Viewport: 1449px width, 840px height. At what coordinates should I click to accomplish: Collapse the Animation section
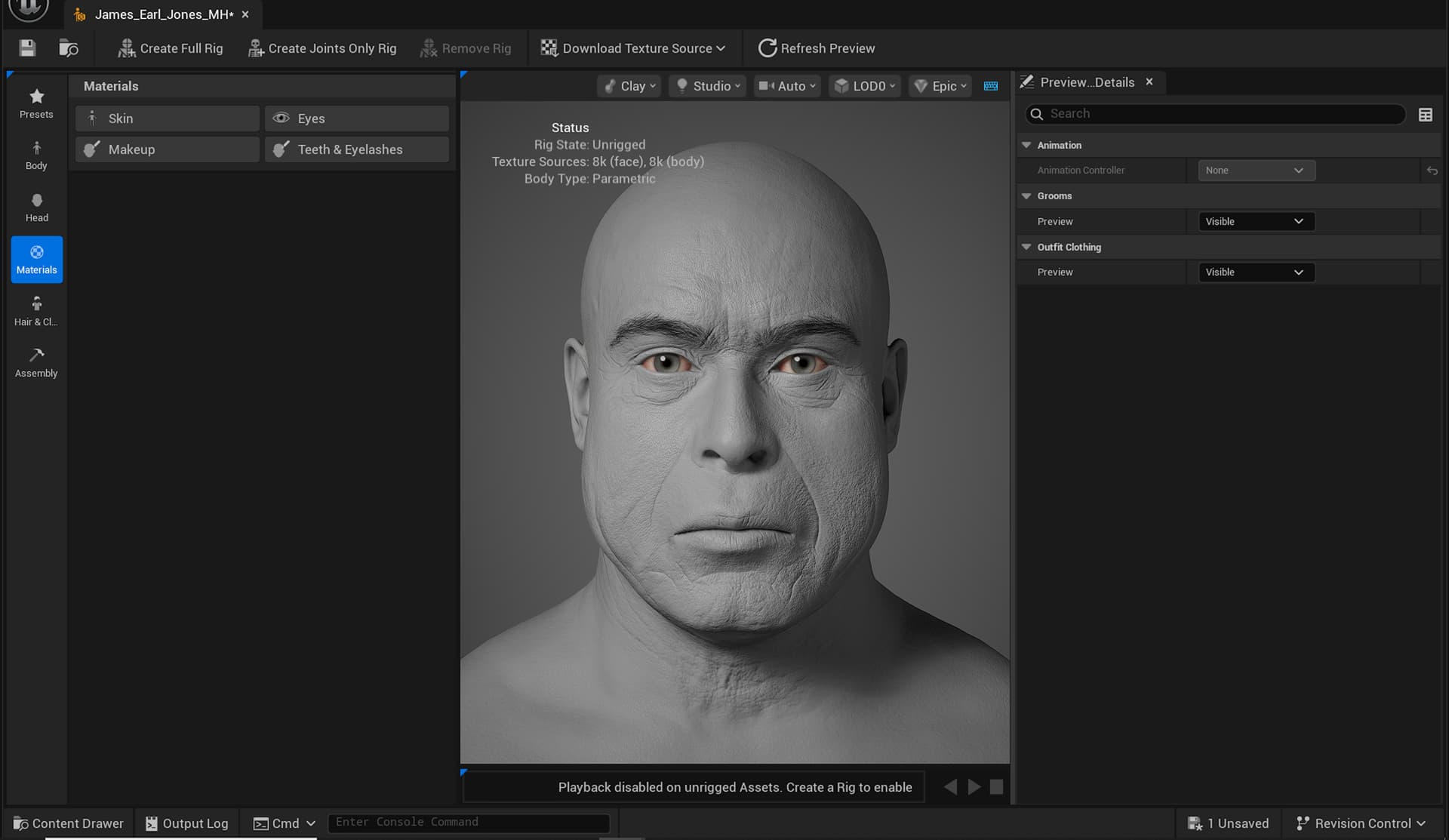(1026, 145)
